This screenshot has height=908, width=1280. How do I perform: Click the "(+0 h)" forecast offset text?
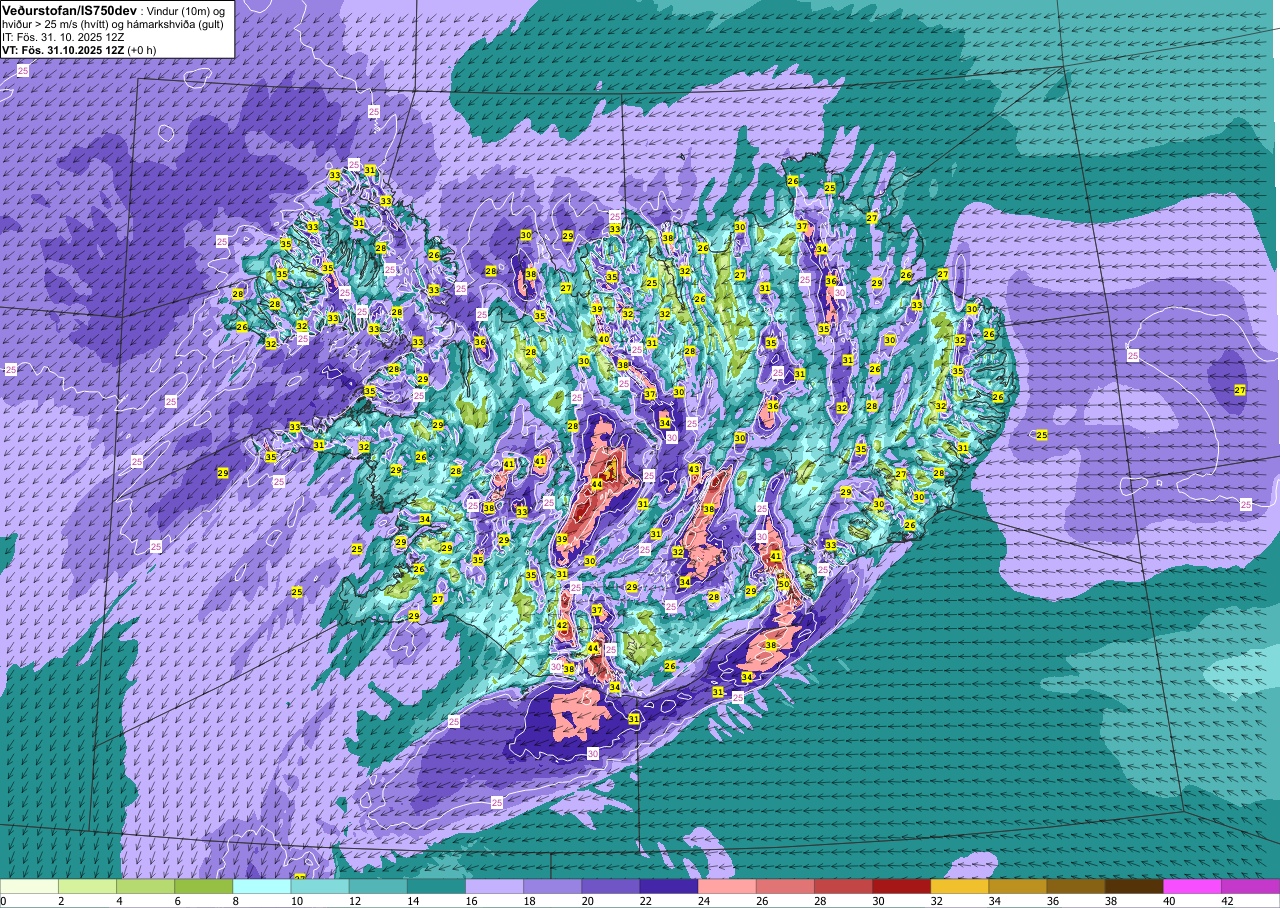[x=142, y=49]
